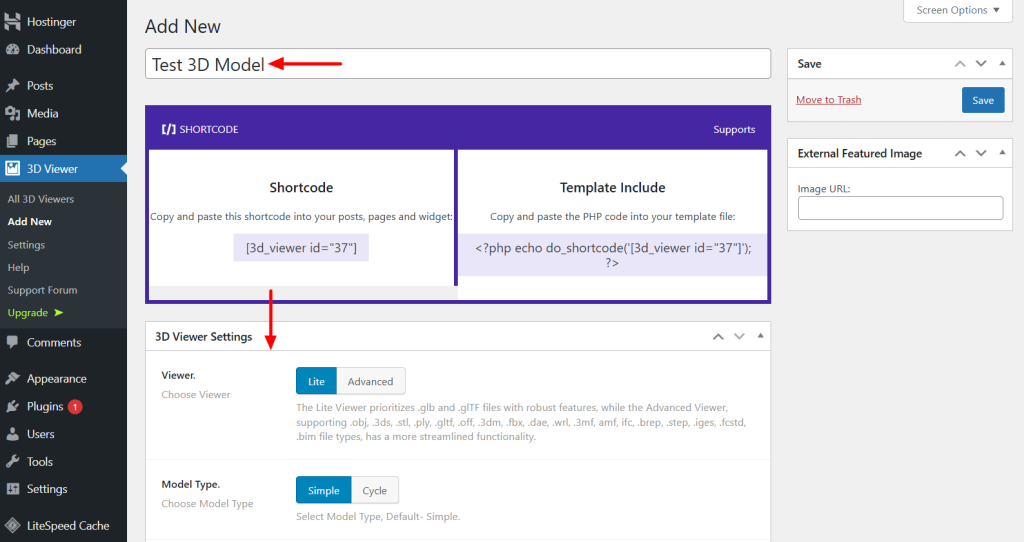The image size is (1024, 542).
Task: Collapse the Save panel
Action: [x=1002, y=63]
